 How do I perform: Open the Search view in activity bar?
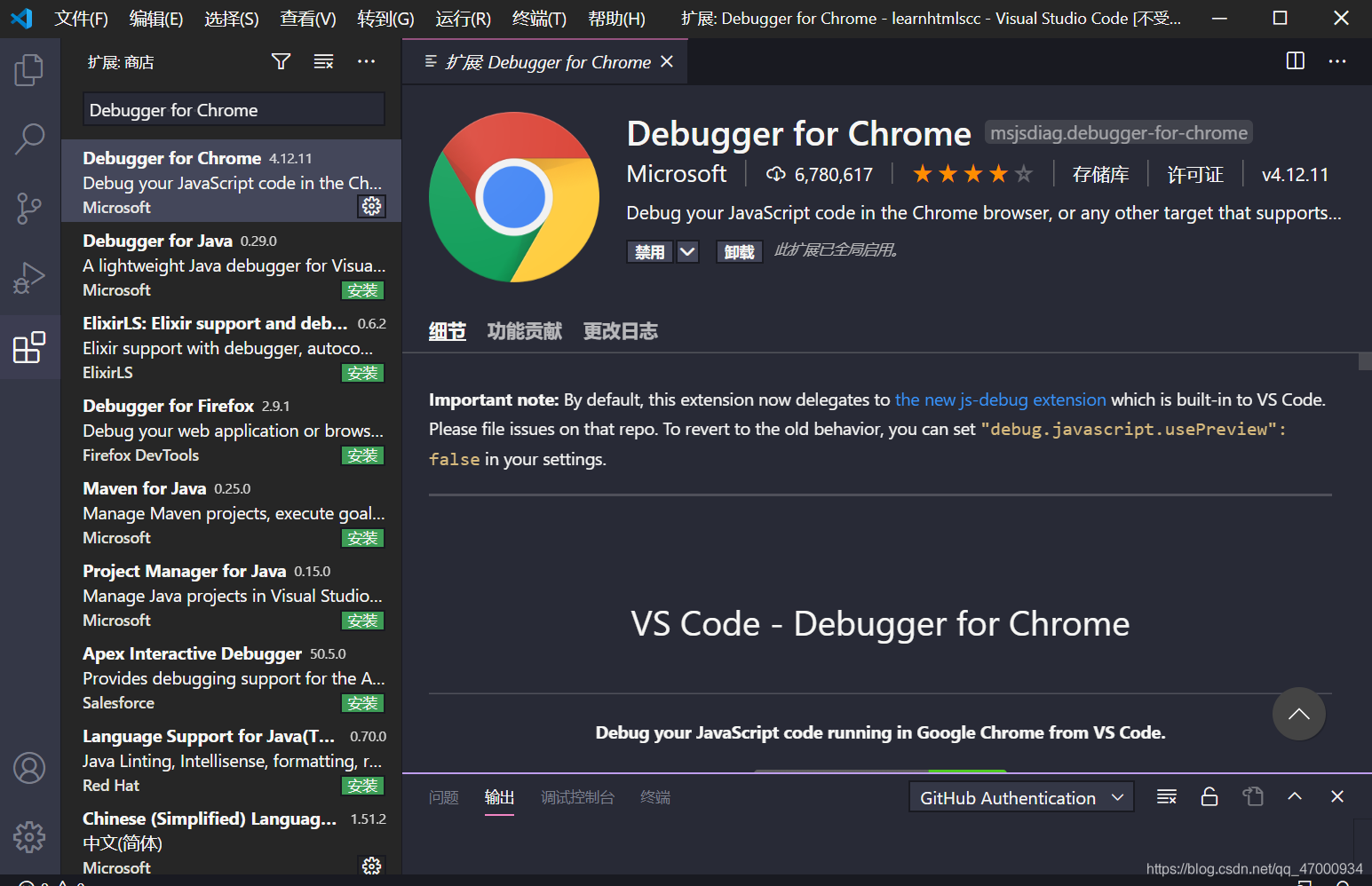(x=29, y=138)
